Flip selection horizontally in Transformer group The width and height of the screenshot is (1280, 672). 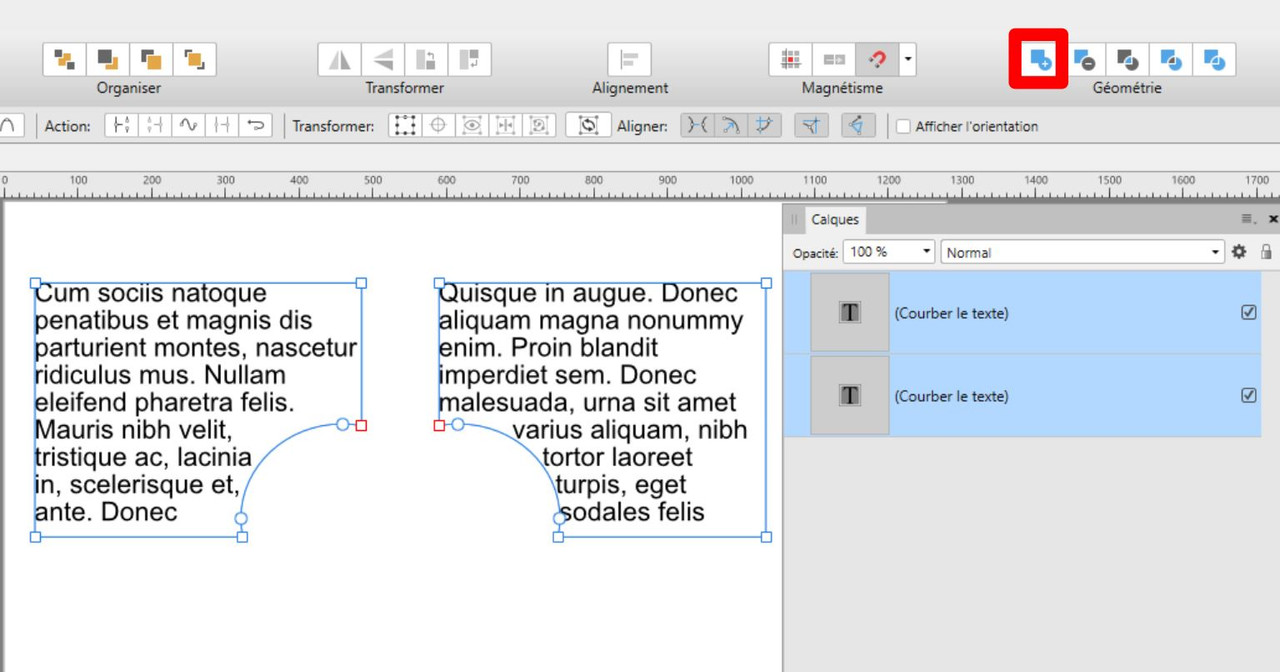(340, 60)
